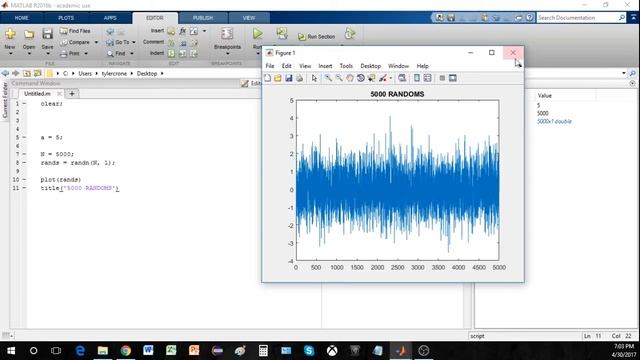Click the Insert function fx icon
Image resolution: width=640 pixels, height=360 pixels.
(182, 31)
